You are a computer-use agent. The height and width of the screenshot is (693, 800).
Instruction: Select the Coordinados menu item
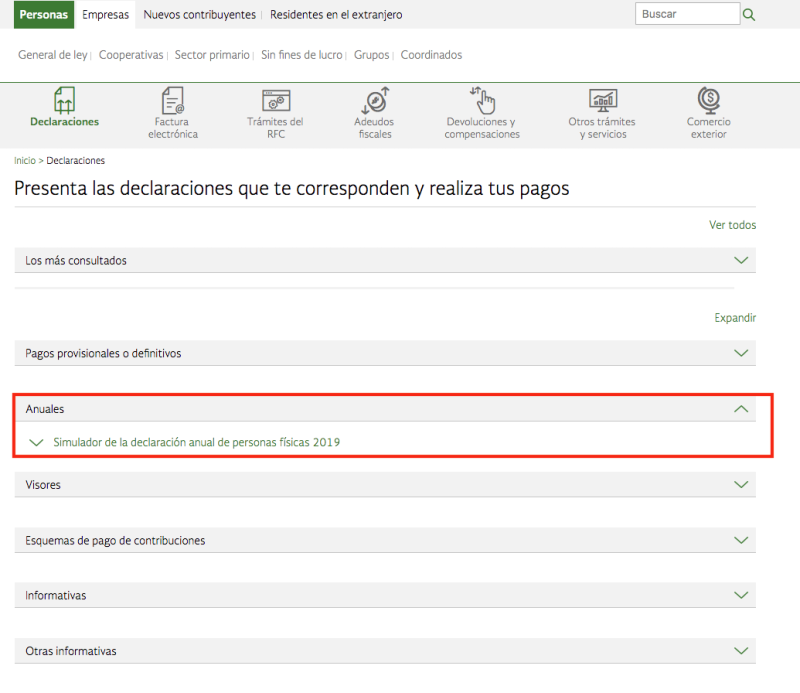coord(431,55)
